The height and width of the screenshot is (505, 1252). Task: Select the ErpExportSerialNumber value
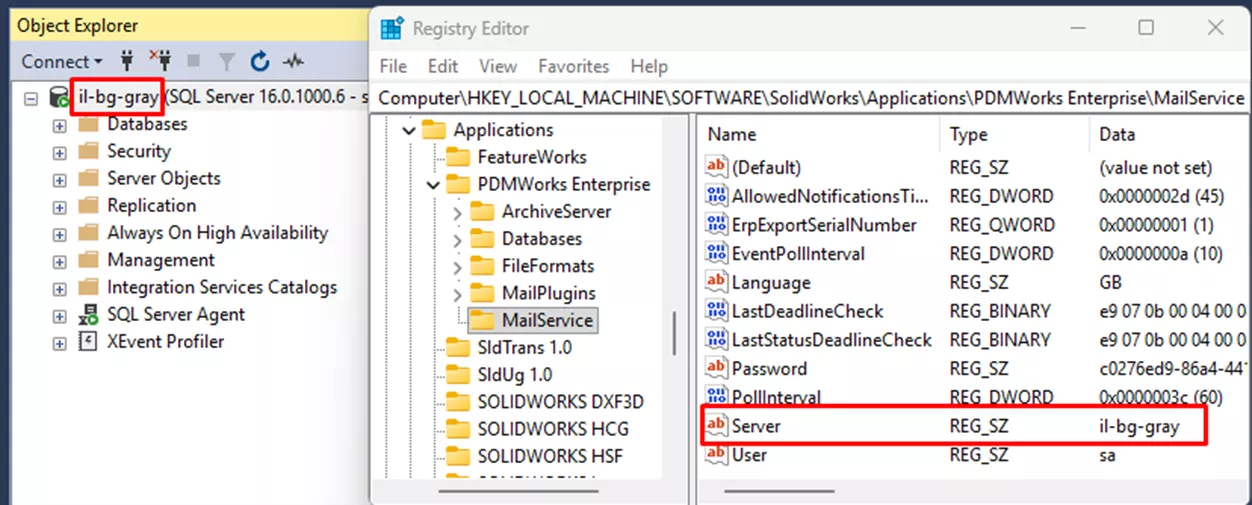coord(824,225)
